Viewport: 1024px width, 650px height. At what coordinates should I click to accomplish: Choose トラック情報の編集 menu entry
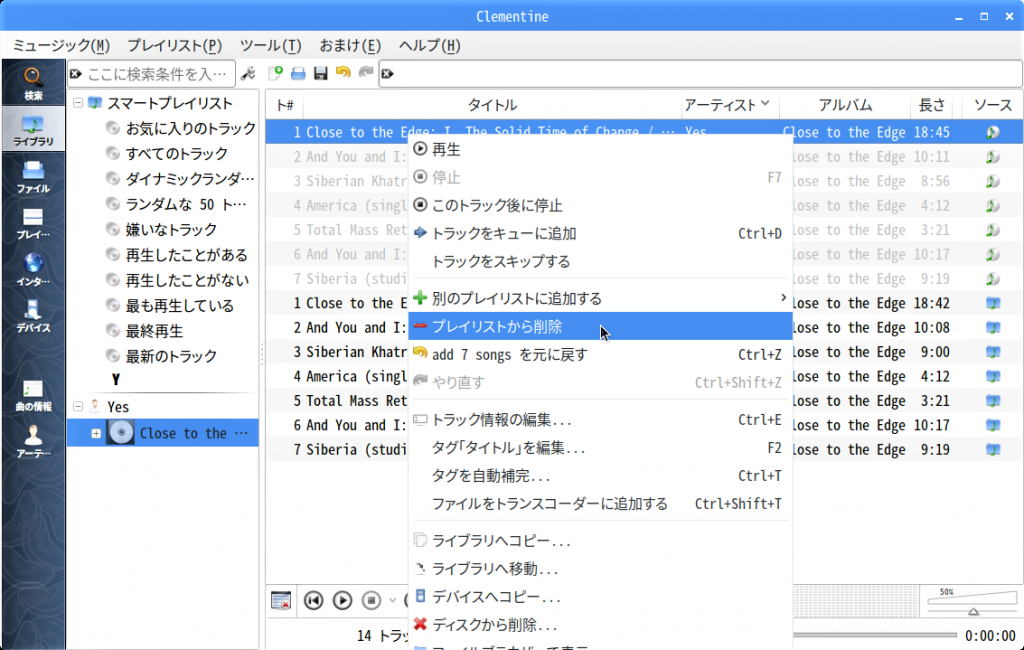tap(600, 420)
